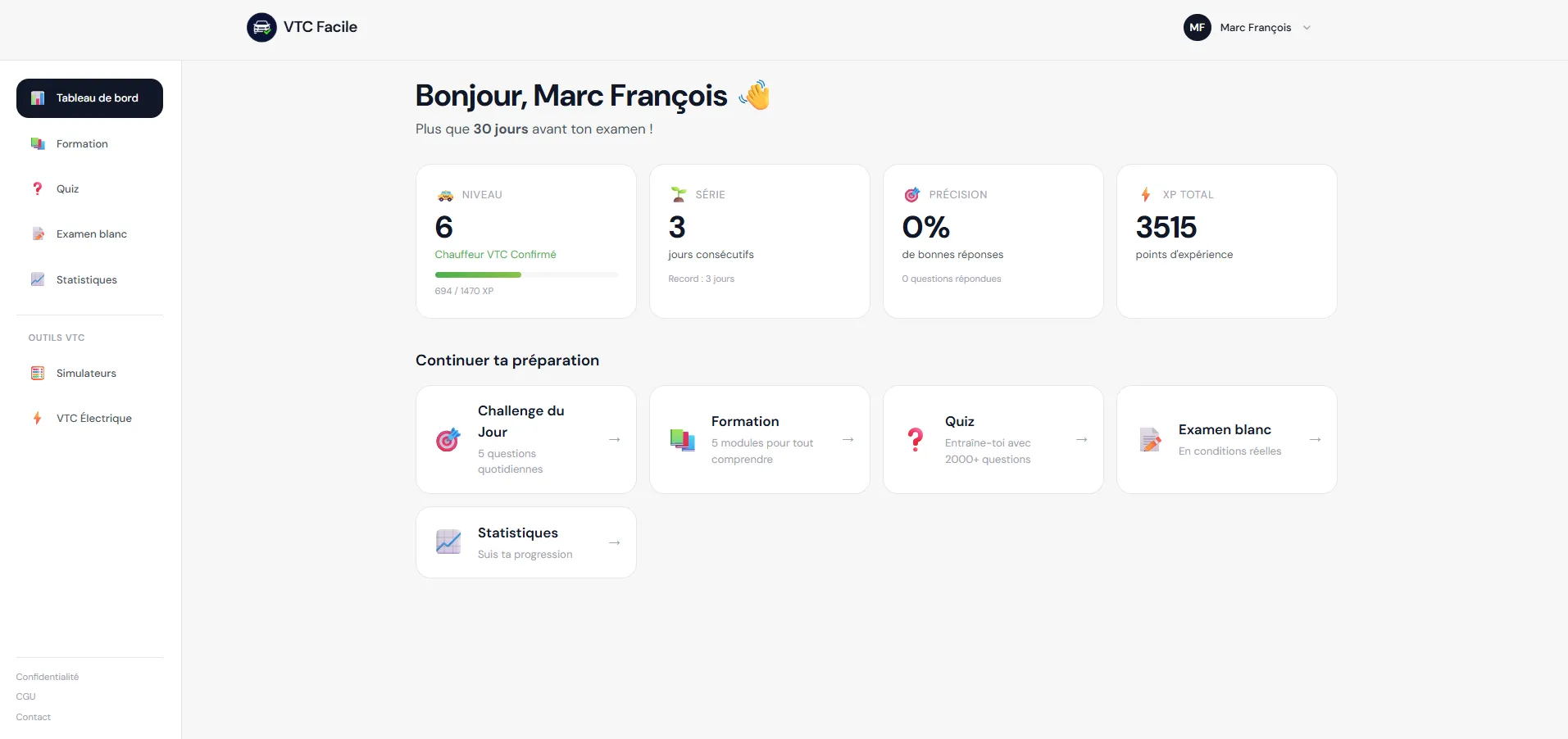The height and width of the screenshot is (739, 1568).
Task: Open Formation from the sidebar icon
Action: 37,143
